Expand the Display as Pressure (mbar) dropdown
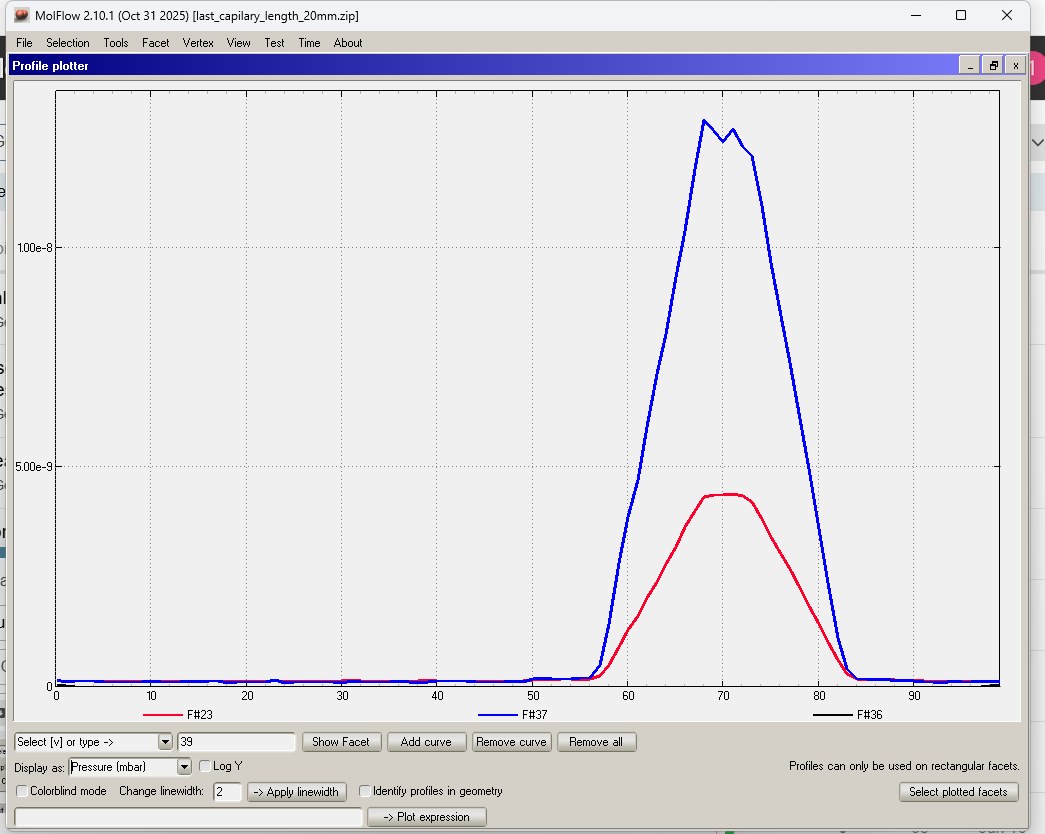Viewport: 1045px width, 834px height. (x=183, y=767)
